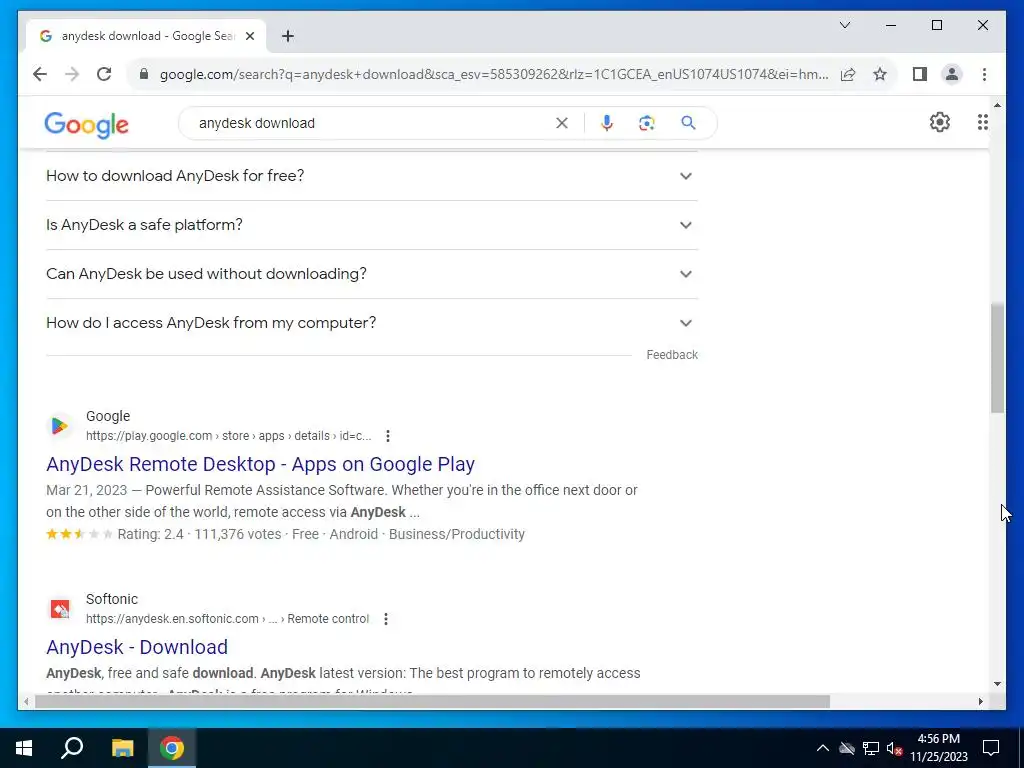Viewport: 1024px width, 768px height.
Task: Reload the current page
Action: 104,74
